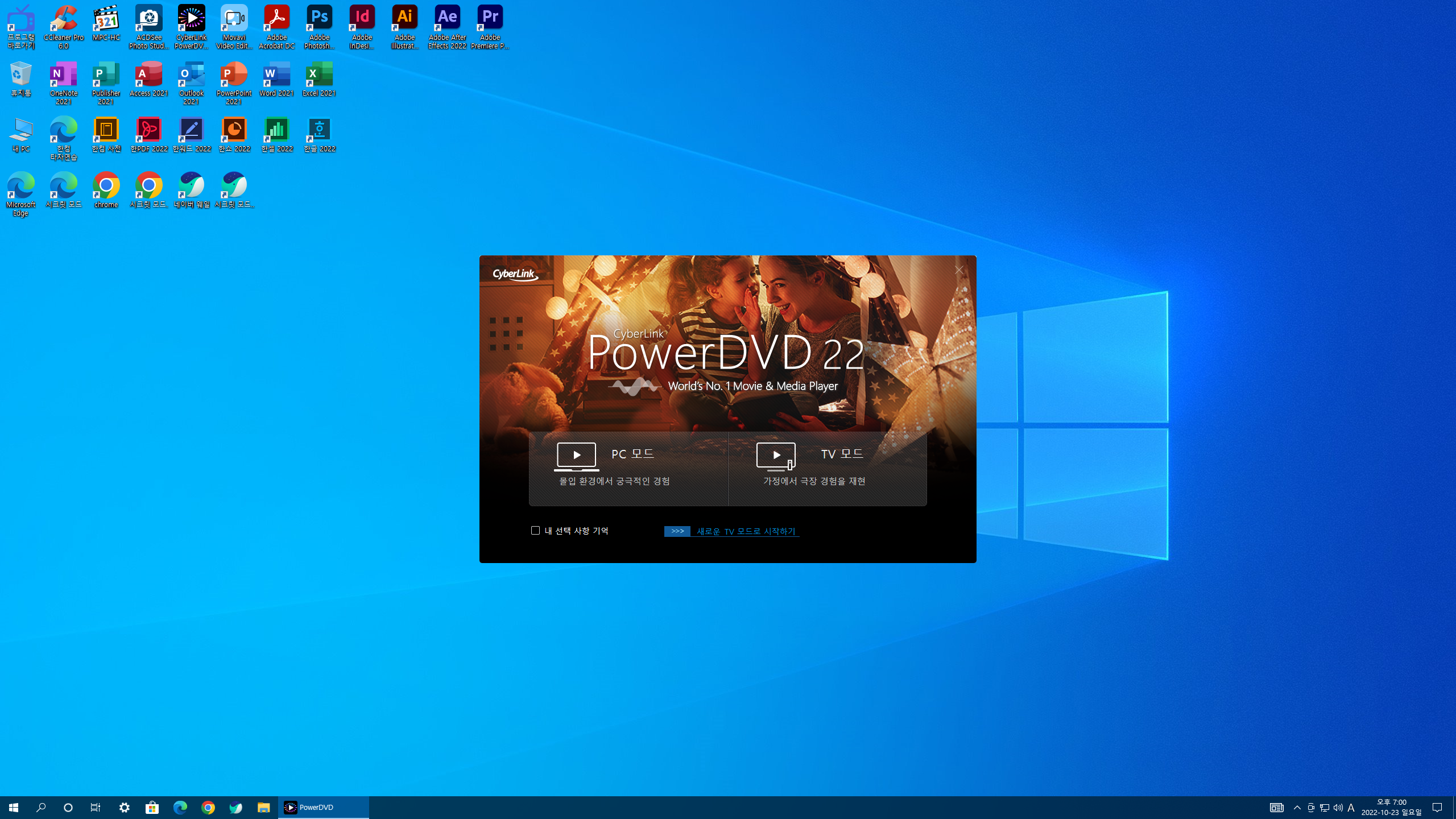Expand hidden system tray icons chevron
Viewport: 1456px width, 819px height.
[x=1297, y=807]
